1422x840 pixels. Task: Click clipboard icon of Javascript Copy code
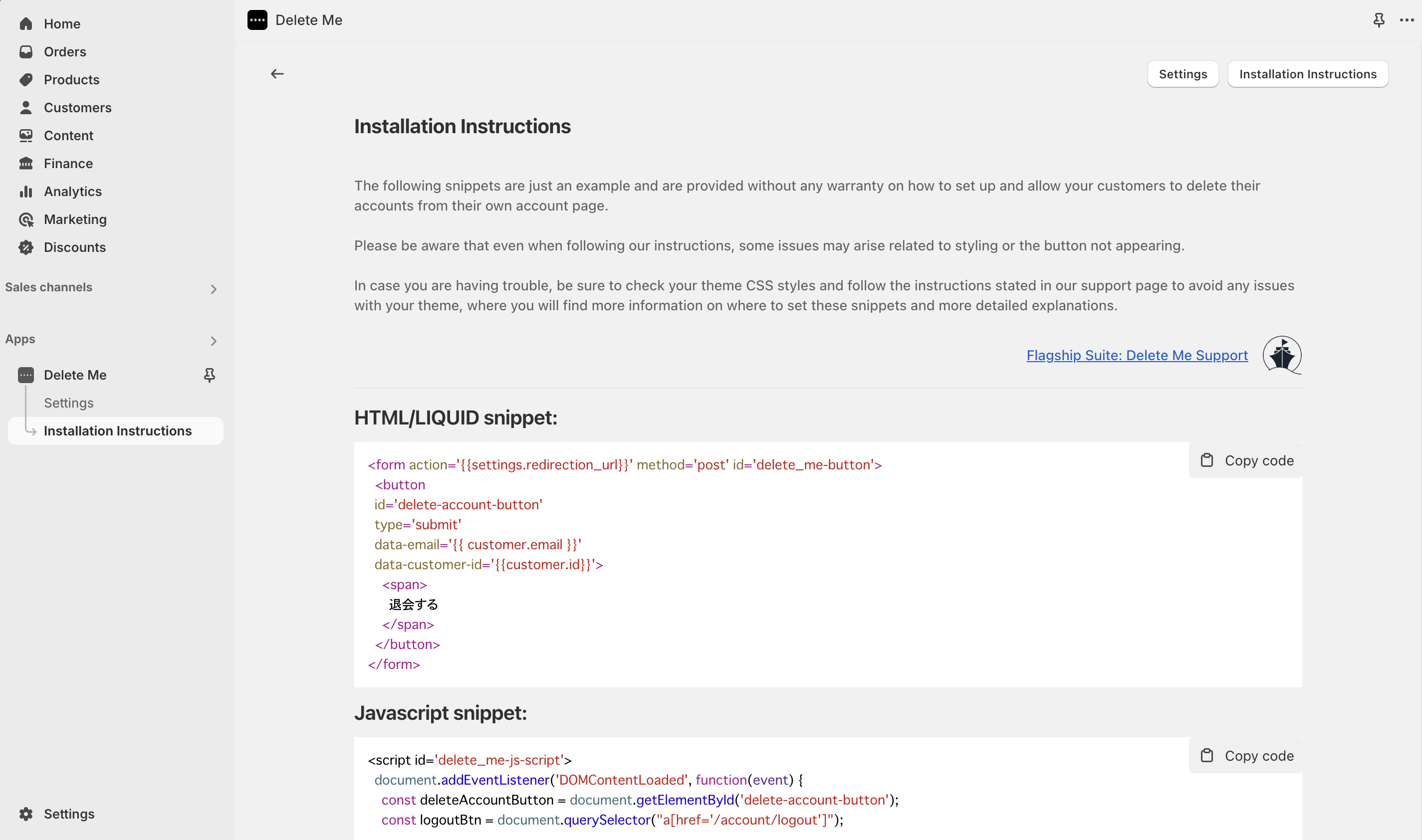click(1207, 756)
